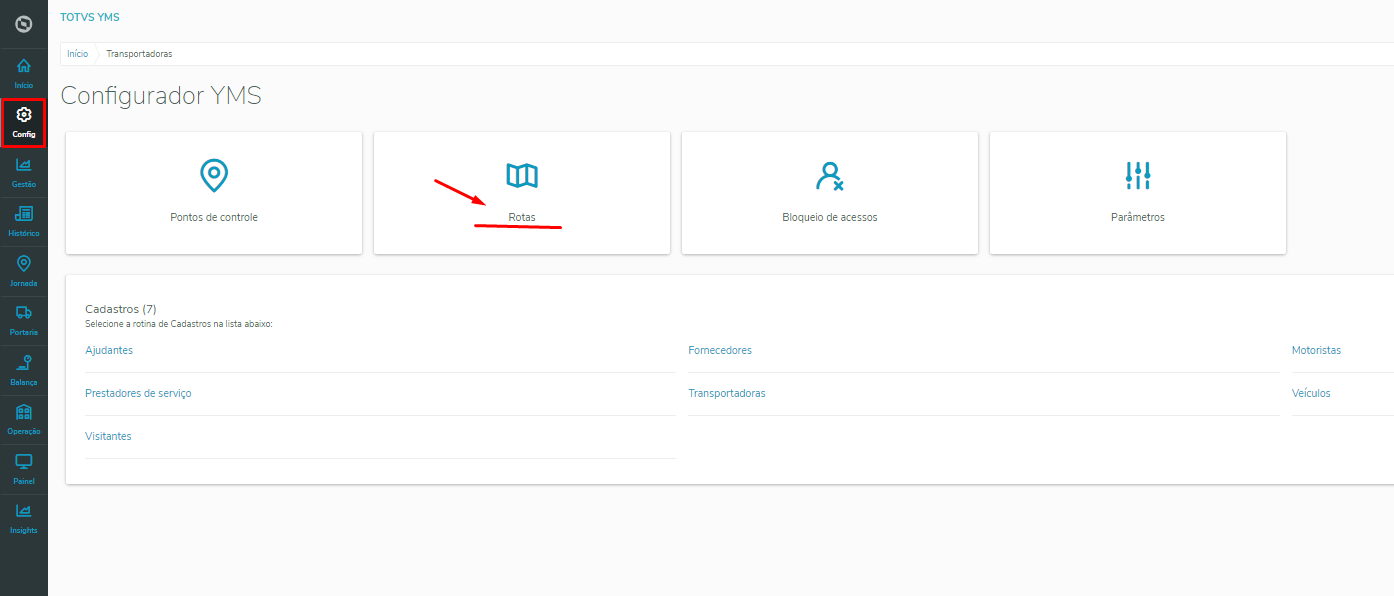Open the Fornecedores cadastro link
This screenshot has width=1394, height=596.
[720, 350]
